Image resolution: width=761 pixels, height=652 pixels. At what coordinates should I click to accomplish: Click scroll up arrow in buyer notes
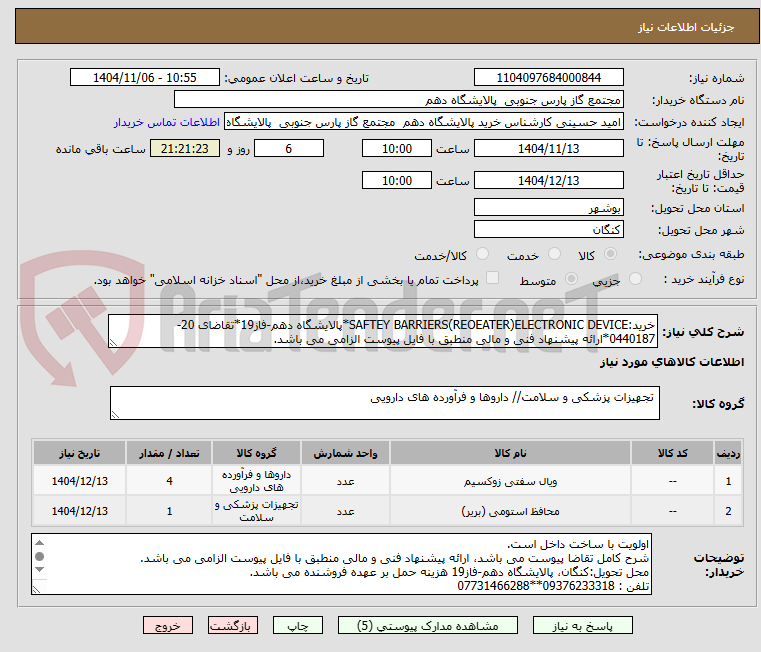40,543
